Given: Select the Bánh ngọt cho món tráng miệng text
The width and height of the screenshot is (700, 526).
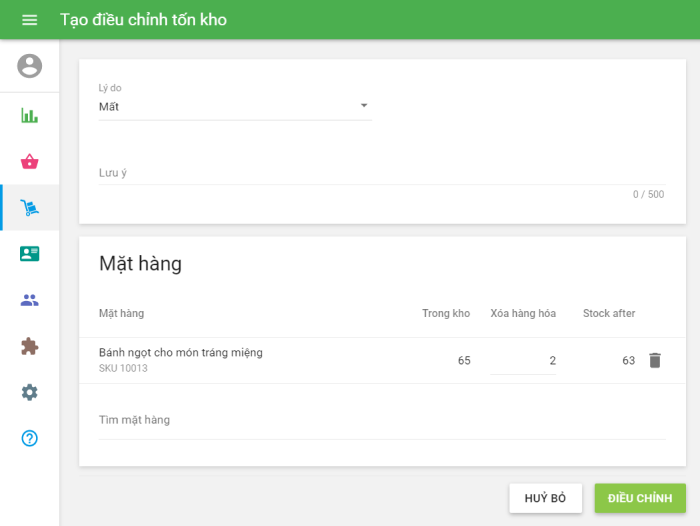Looking at the screenshot, I should (181, 353).
